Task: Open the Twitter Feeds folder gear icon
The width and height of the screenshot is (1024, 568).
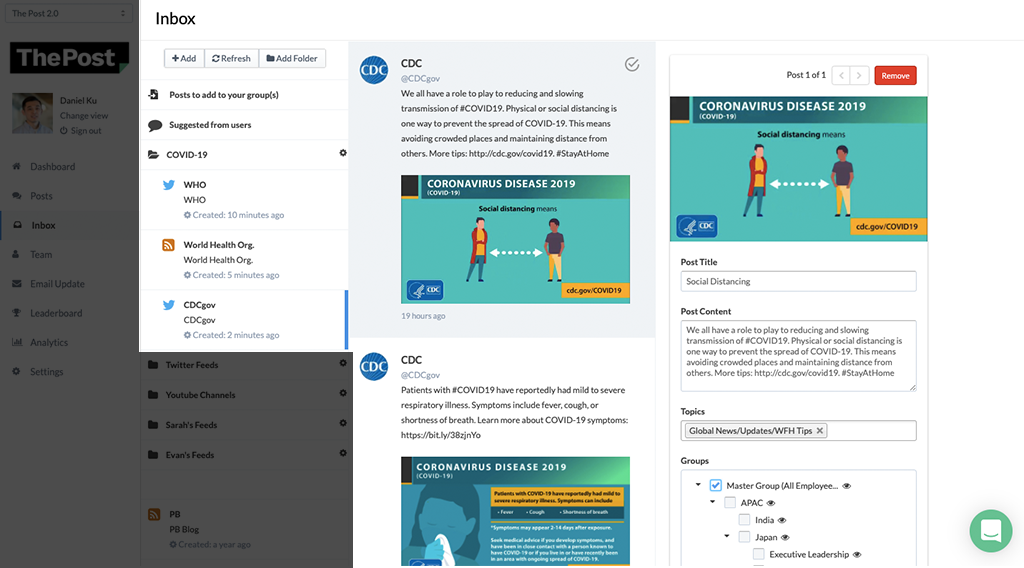Action: coord(343,363)
